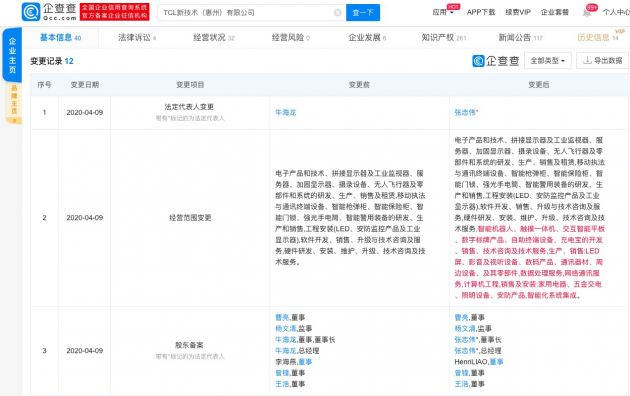Open the 企业主页 sidebar tab
Viewport: 630px width, 396px height.
tap(12, 55)
